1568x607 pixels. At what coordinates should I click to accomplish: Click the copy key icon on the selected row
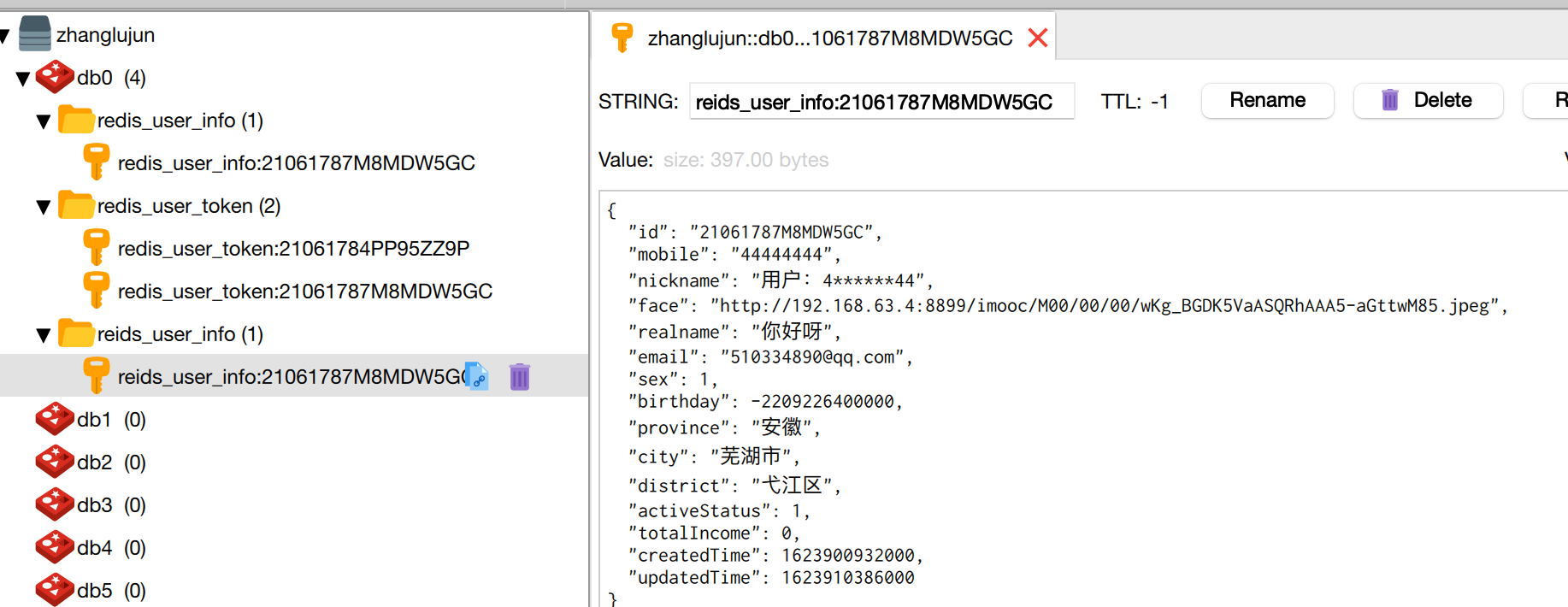pos(477,376)
